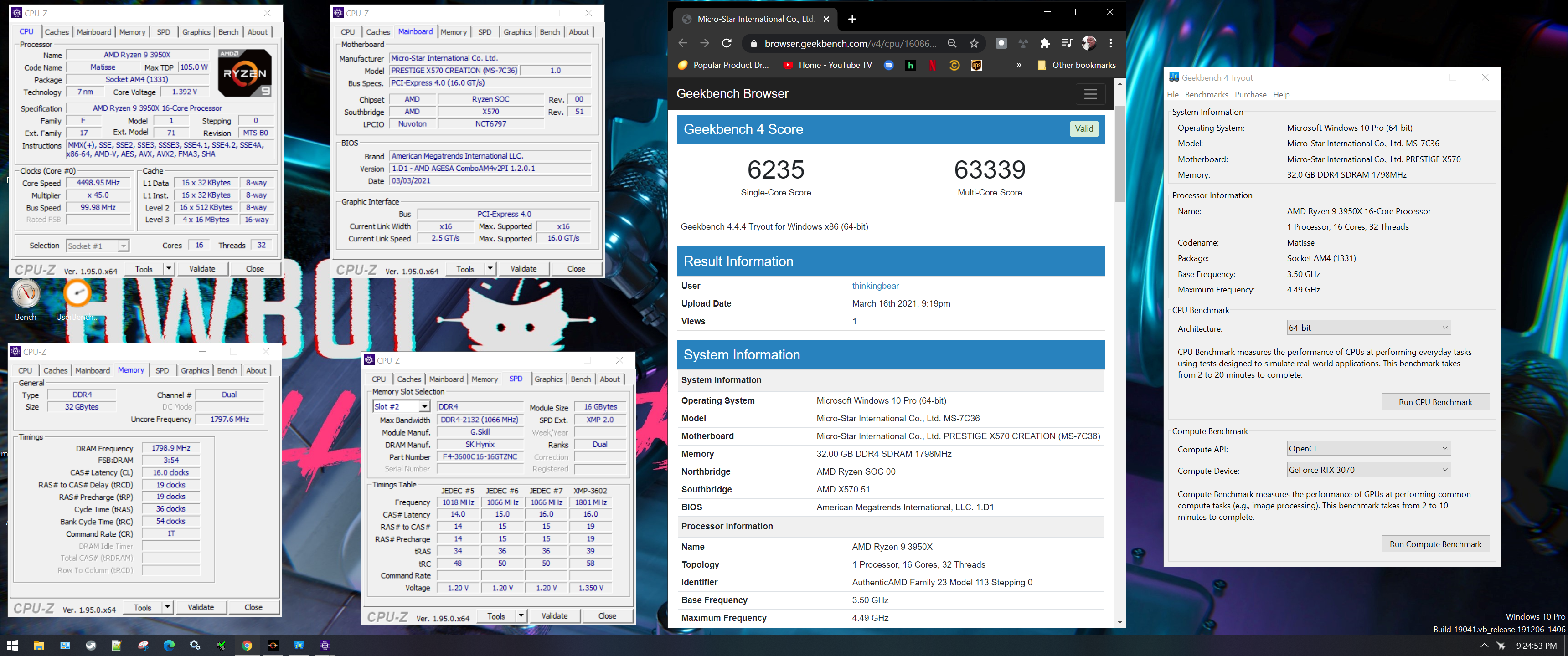Click Validate in CPU-Z SPD window
This screenshot has width=1568, height=656.
coord(555,616)
